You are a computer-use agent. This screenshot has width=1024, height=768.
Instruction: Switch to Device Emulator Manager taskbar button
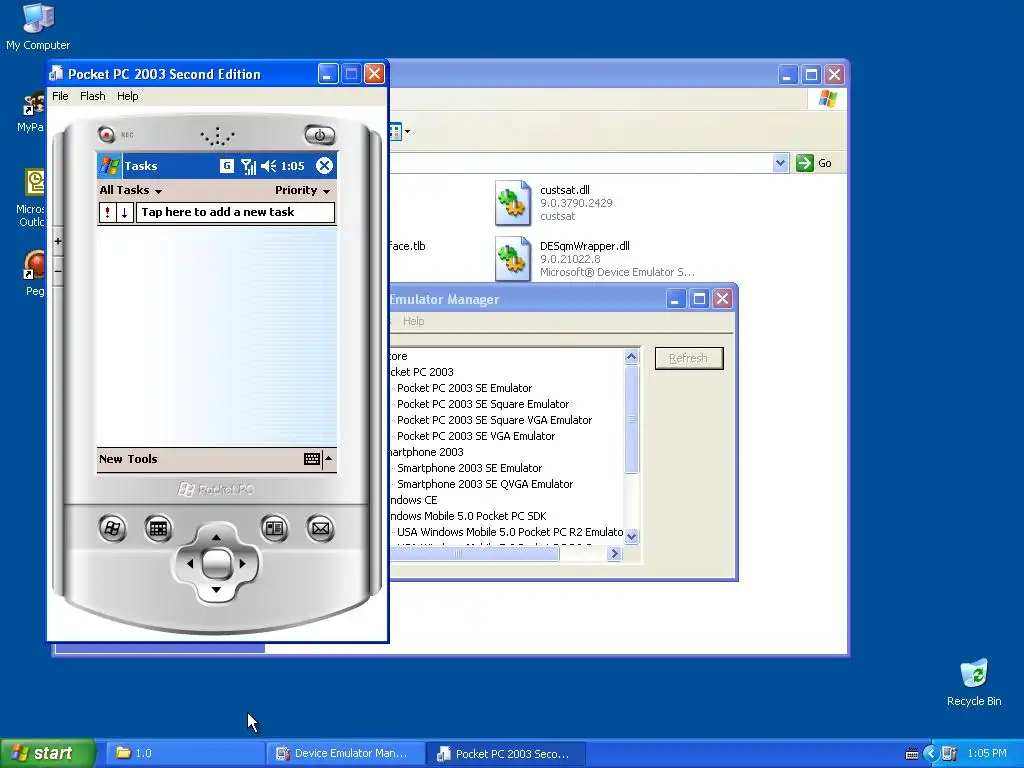coord(346,754)
